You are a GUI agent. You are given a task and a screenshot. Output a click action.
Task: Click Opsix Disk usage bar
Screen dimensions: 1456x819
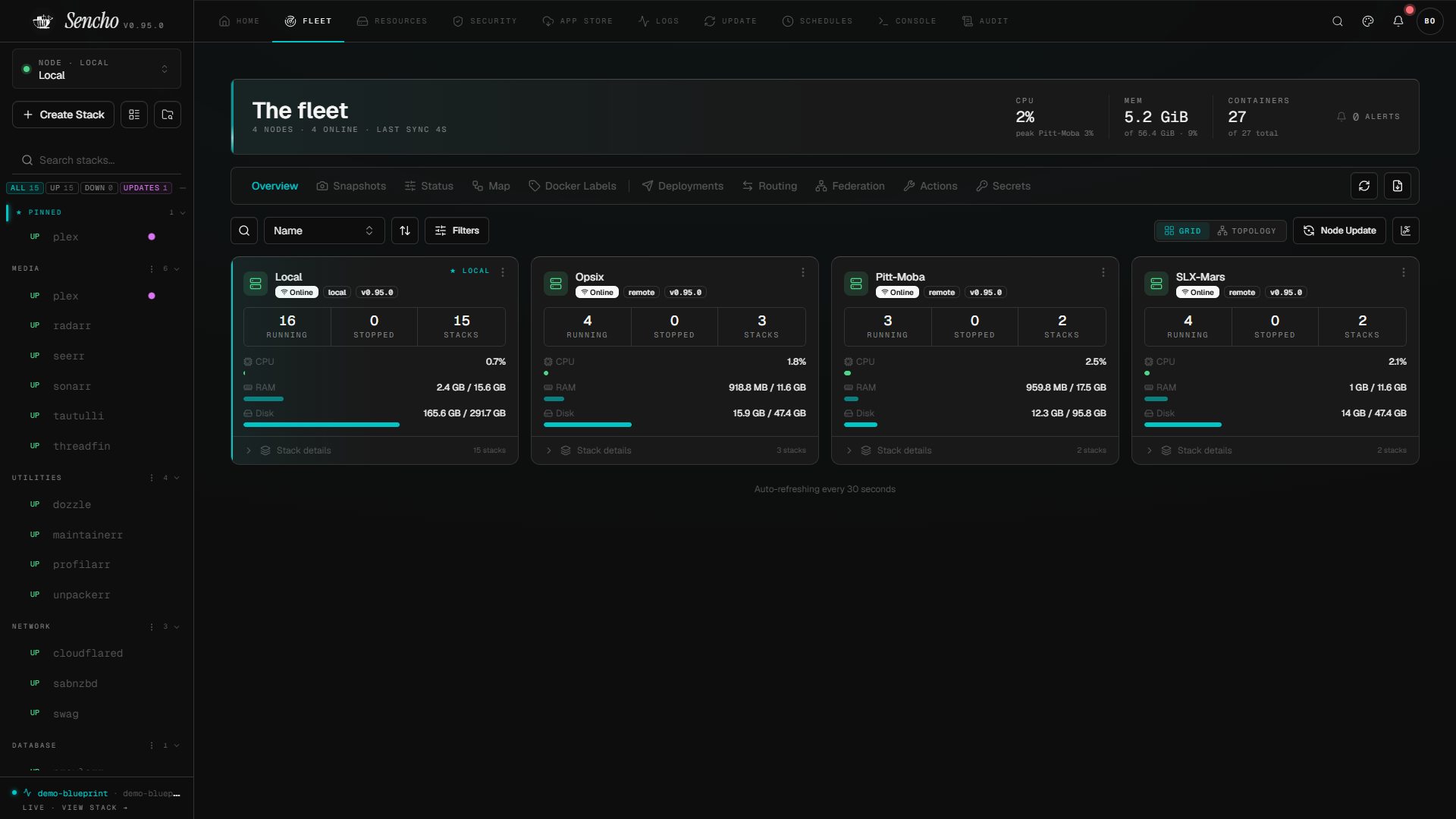point(675,425)
